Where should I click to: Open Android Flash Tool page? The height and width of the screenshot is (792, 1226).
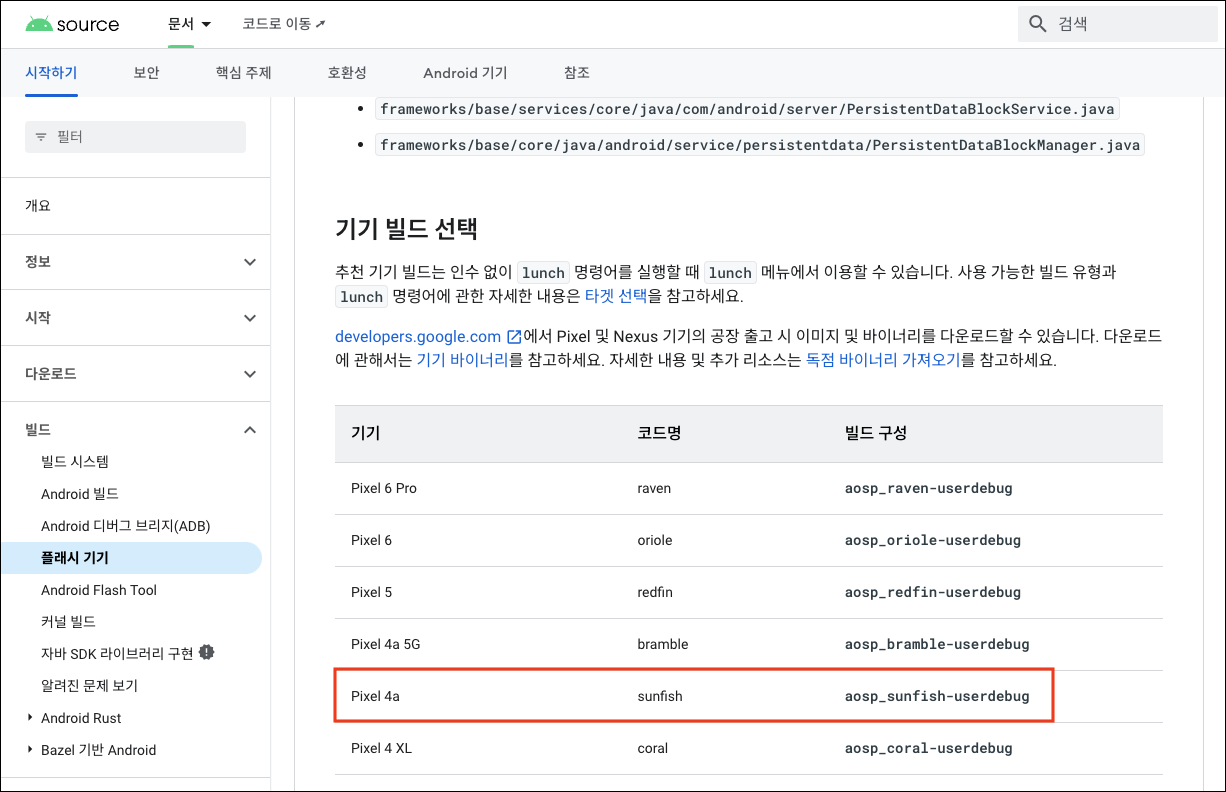coord(99,590)
